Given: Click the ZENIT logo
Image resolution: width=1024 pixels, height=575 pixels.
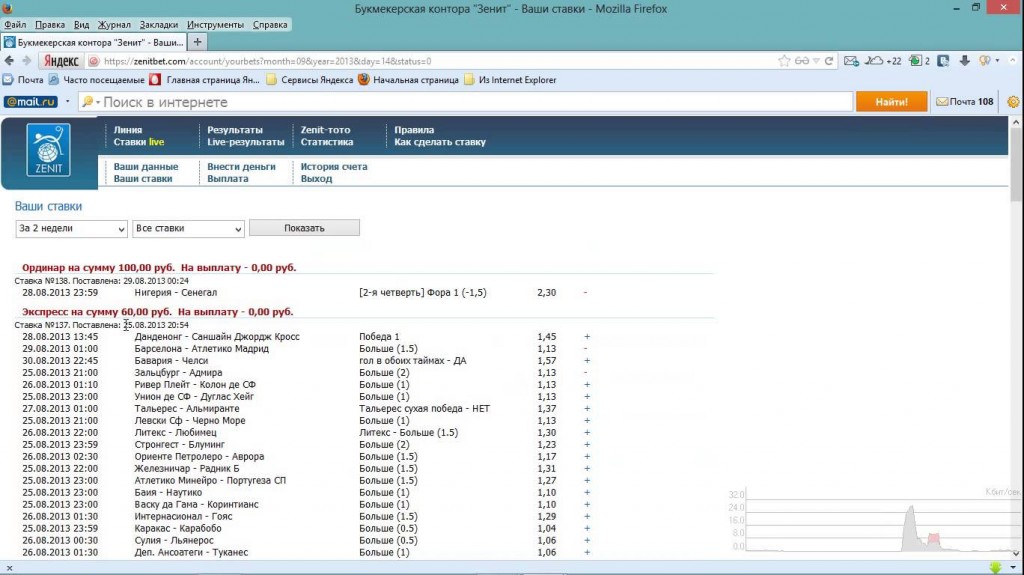Looking at the screenshot, I should (48, 150).
